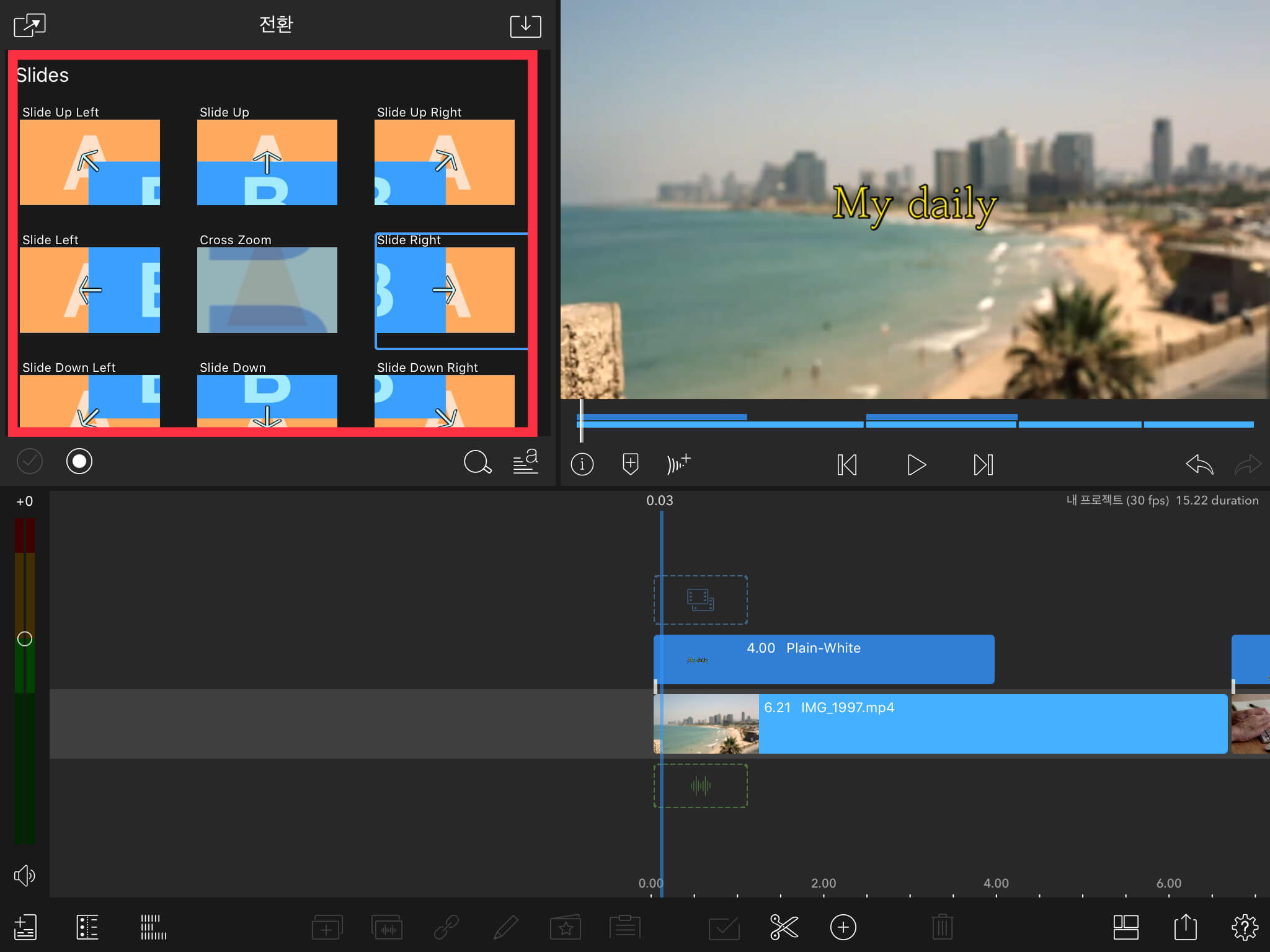Open the import download arrow menu
This screenshot has width=1270, height=952.
coord(525,25)
